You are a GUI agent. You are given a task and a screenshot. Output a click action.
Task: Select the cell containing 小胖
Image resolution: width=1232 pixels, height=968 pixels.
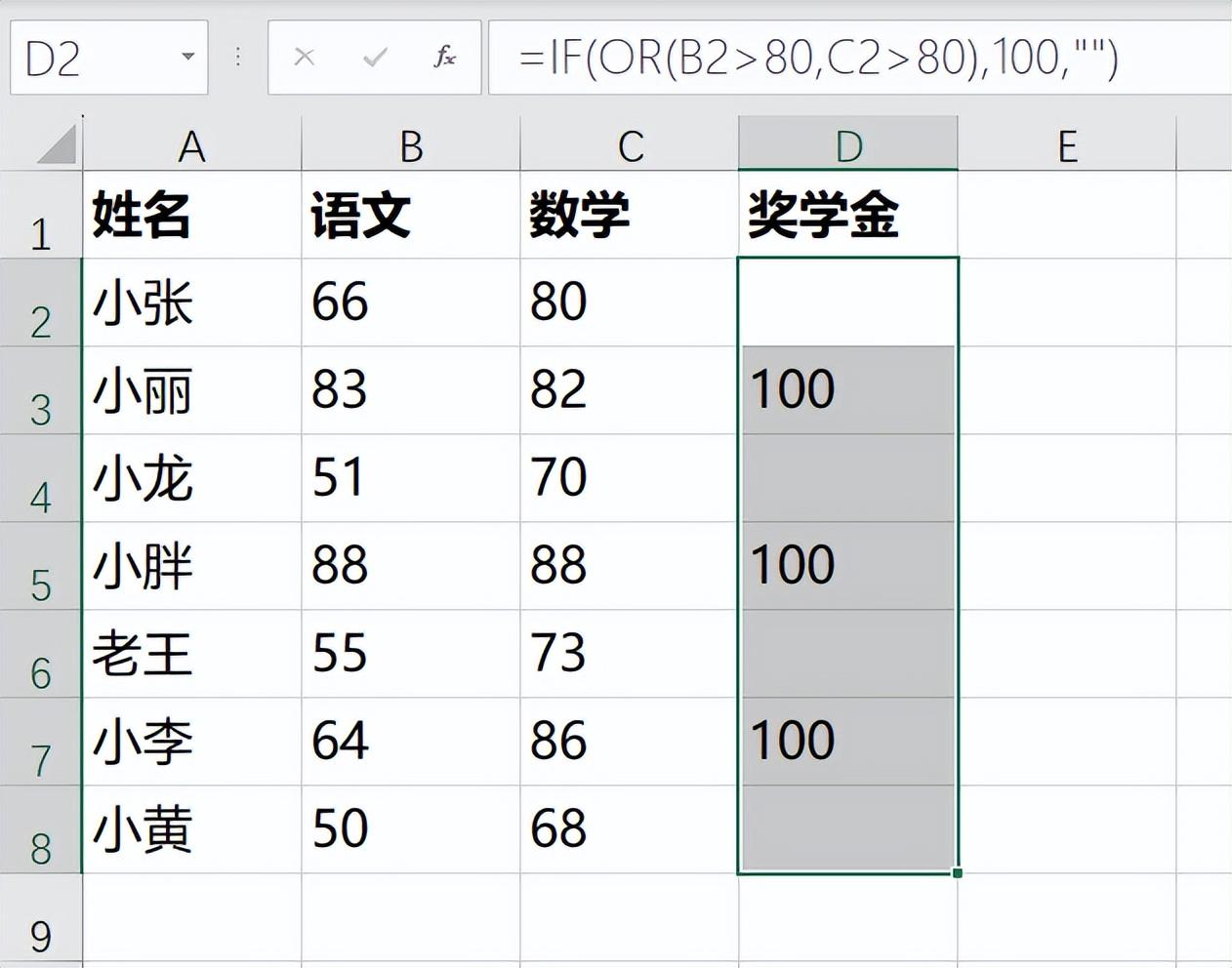[192, 566]
